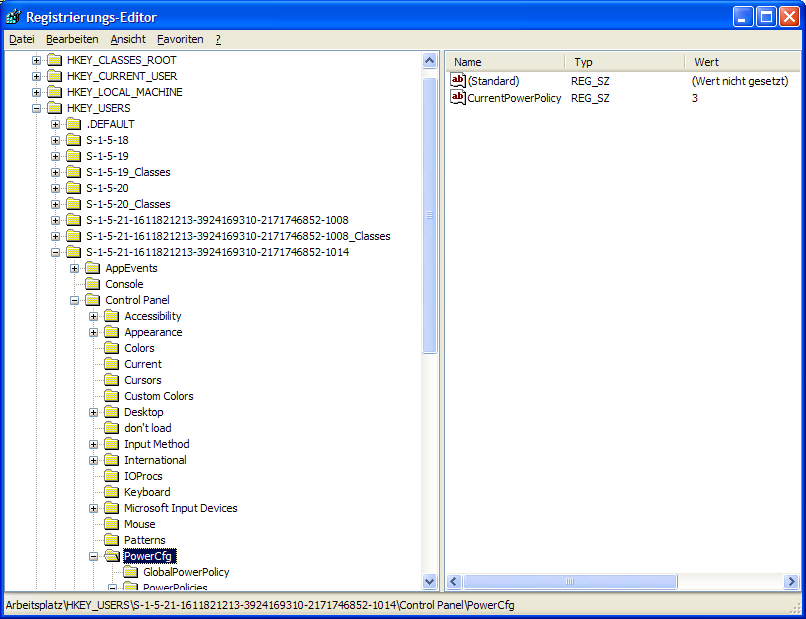Click the values pane horizontal scrollbar thumb
This screenshot has width=806, height=619.
point(570,581)
